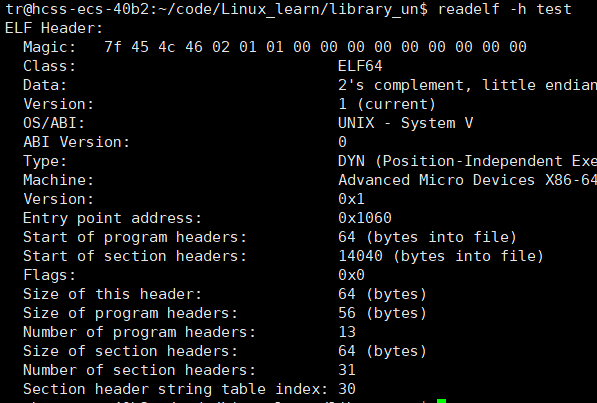Viewport: 597px width, 403px height.
Task: Click the 'Entry point address:' label
Action: pos(112,218)
